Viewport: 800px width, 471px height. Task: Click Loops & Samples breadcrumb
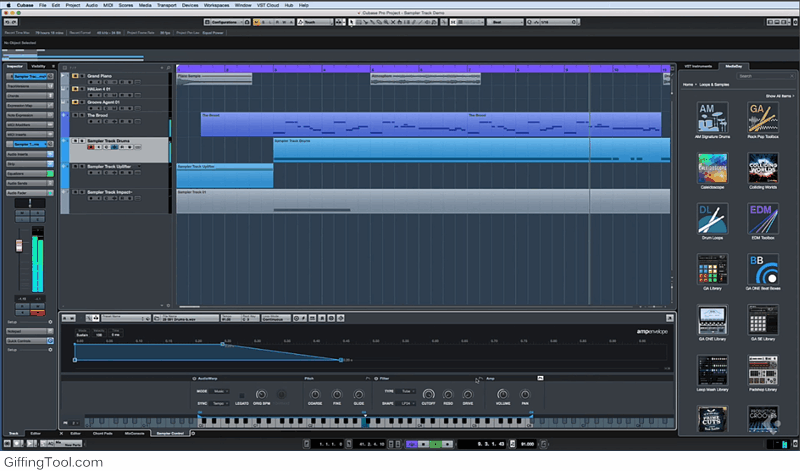click(x=714, y=85)
